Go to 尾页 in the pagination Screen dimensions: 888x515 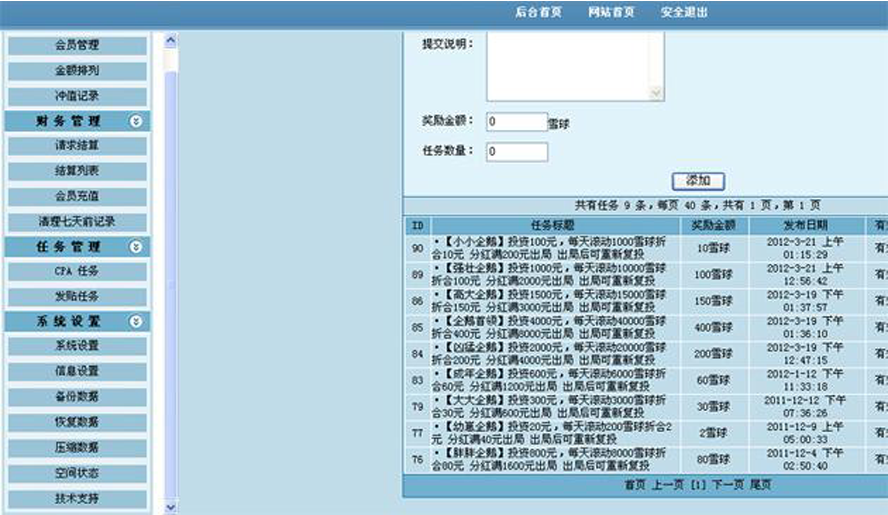pyautogui.click(x=761, y=485)
